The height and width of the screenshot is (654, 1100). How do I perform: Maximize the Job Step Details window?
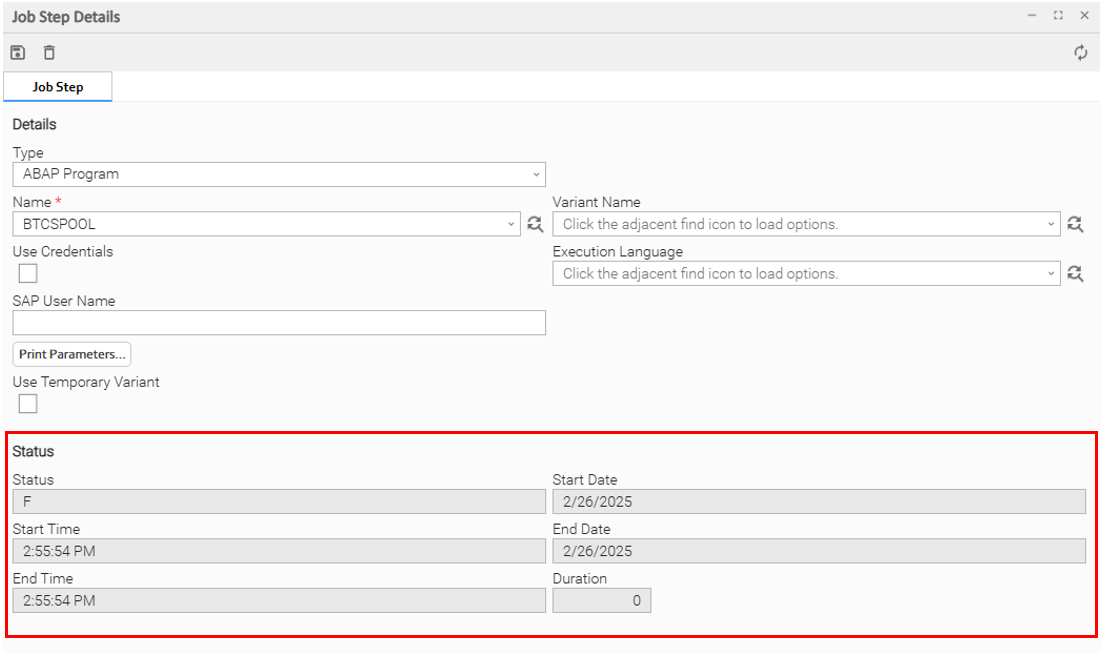point(1058,16)
